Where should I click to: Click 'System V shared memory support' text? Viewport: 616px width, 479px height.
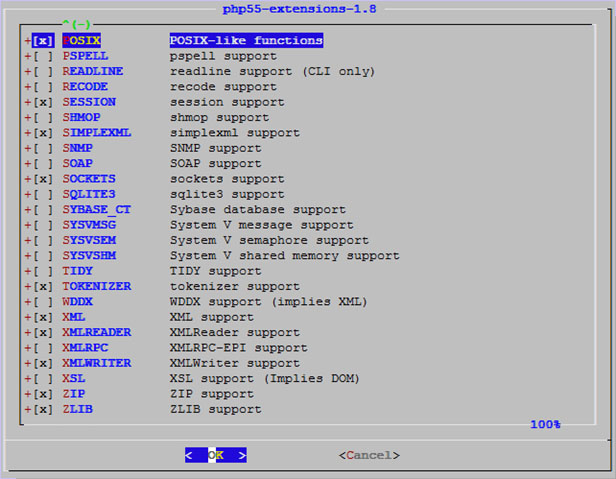tap(284, 255)
